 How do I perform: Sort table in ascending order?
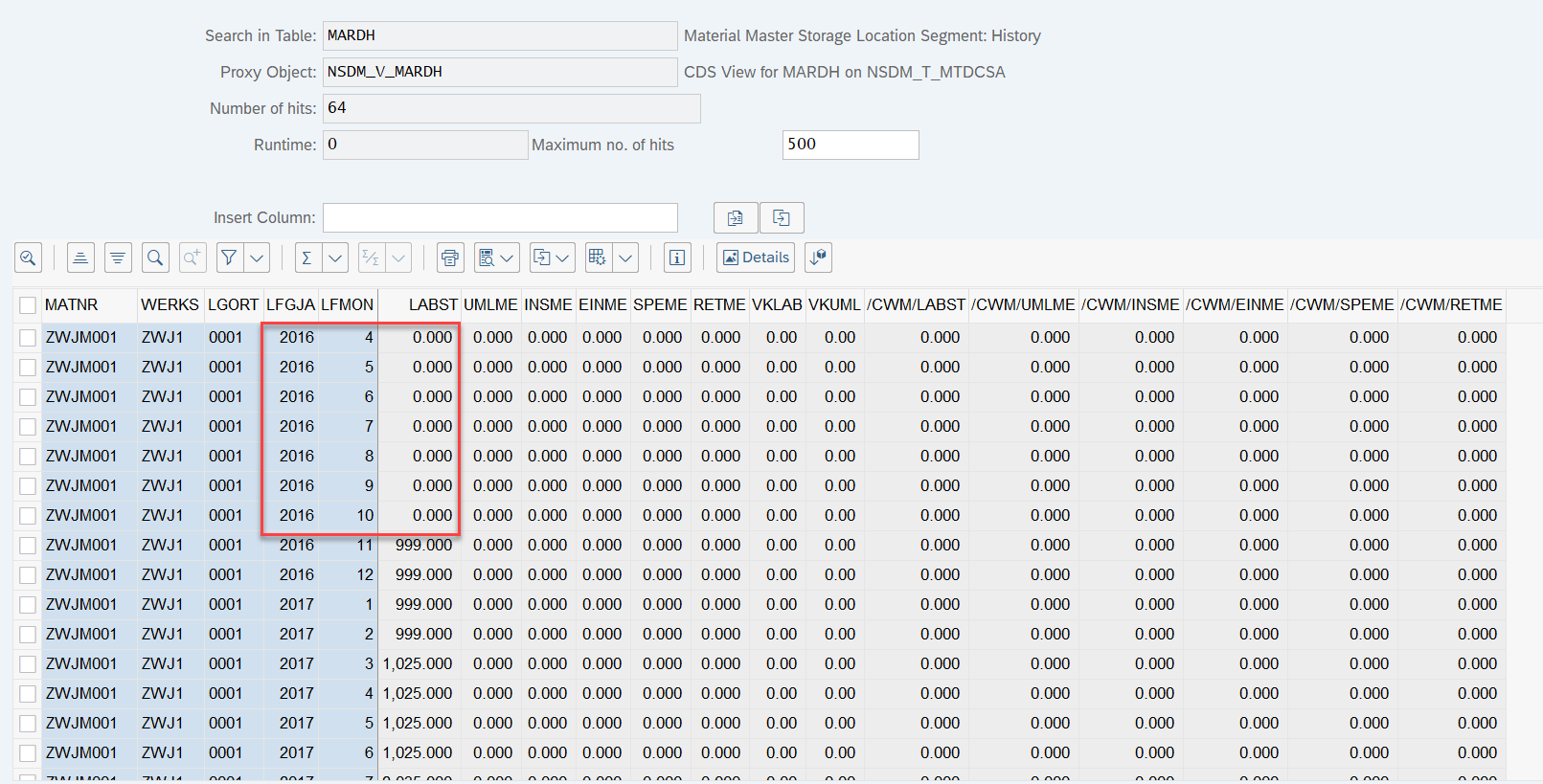pyautogui.click(x=80, y=258)
